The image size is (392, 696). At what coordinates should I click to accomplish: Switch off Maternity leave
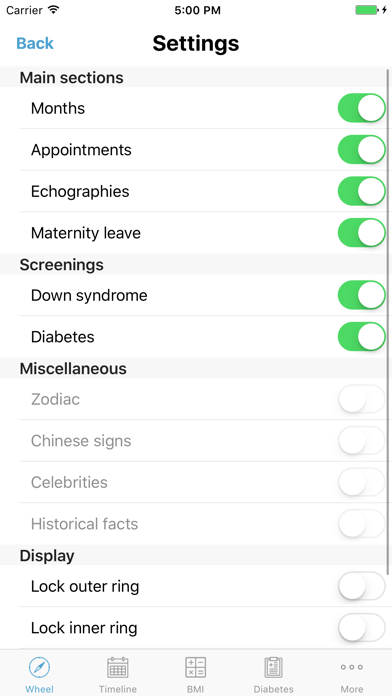(361, 233)
